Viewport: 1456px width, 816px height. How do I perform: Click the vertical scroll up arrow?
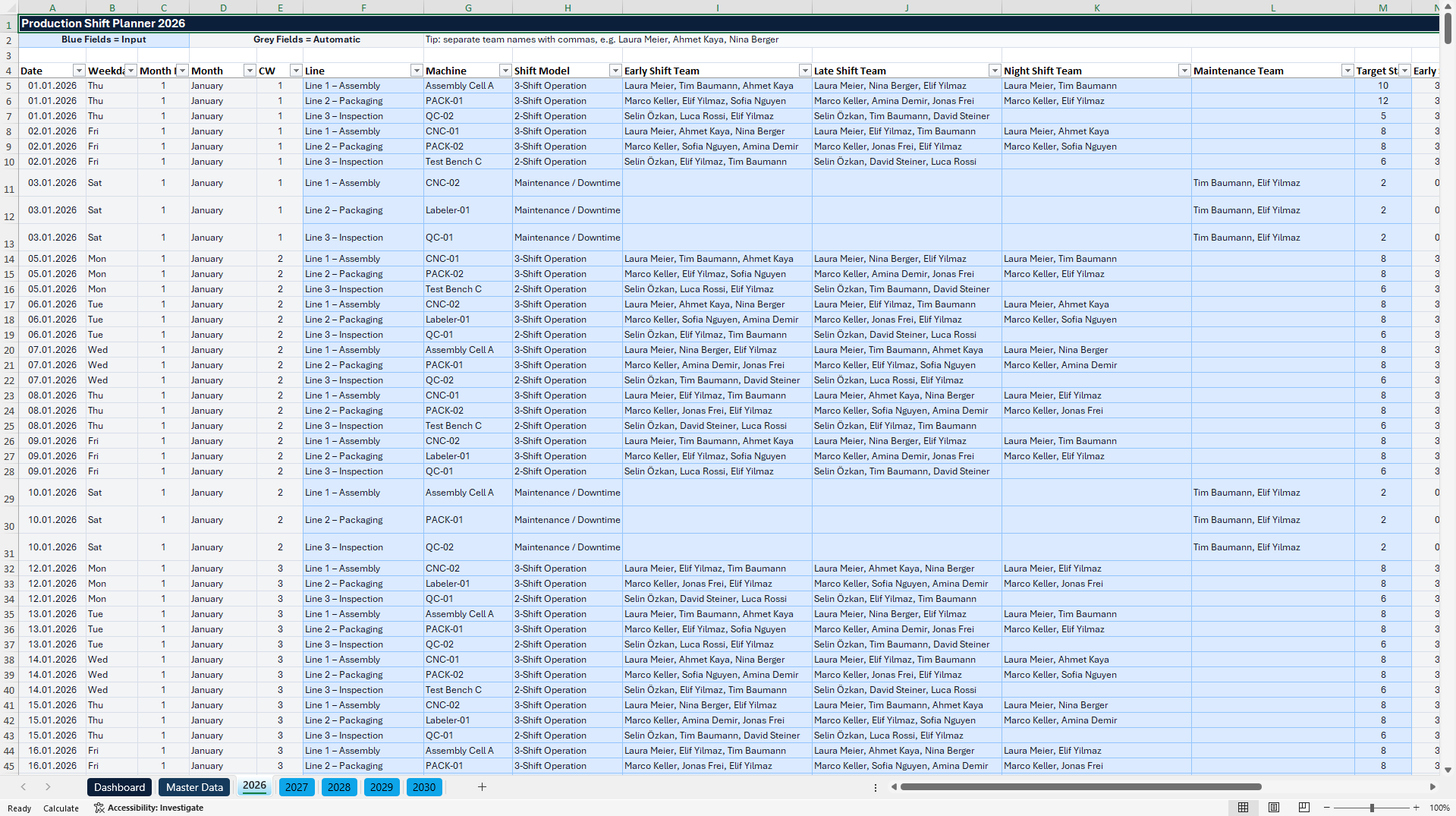(1448, 7)
